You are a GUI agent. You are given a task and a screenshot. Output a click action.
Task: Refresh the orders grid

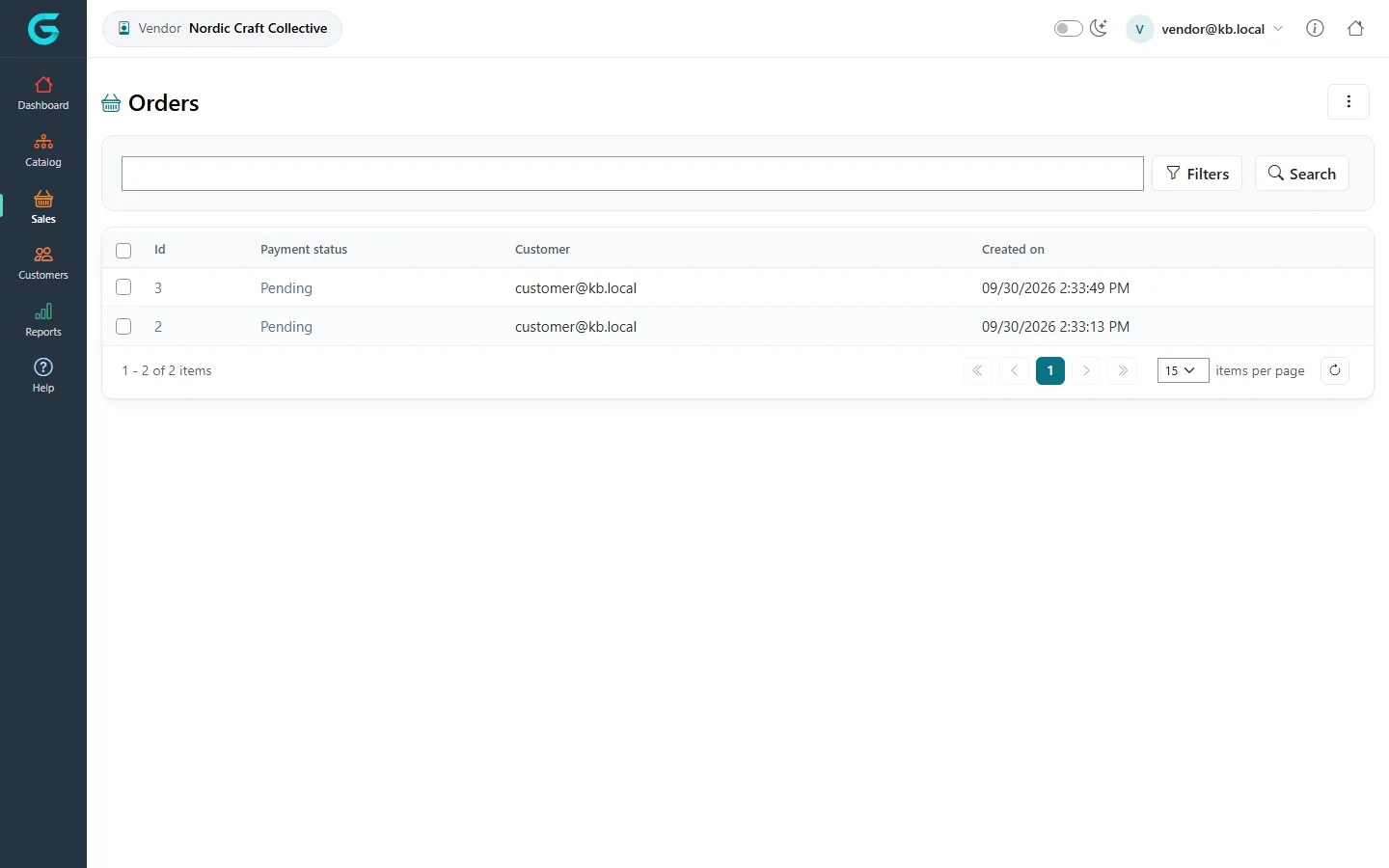[x=1335, y=370]
